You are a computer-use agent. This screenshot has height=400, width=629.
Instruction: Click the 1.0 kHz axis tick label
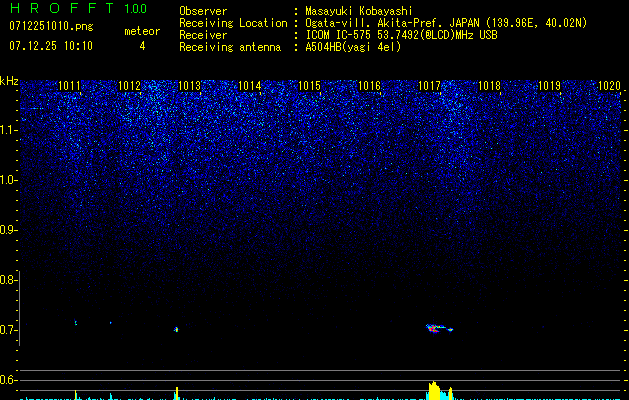click(x=8, y=180)
